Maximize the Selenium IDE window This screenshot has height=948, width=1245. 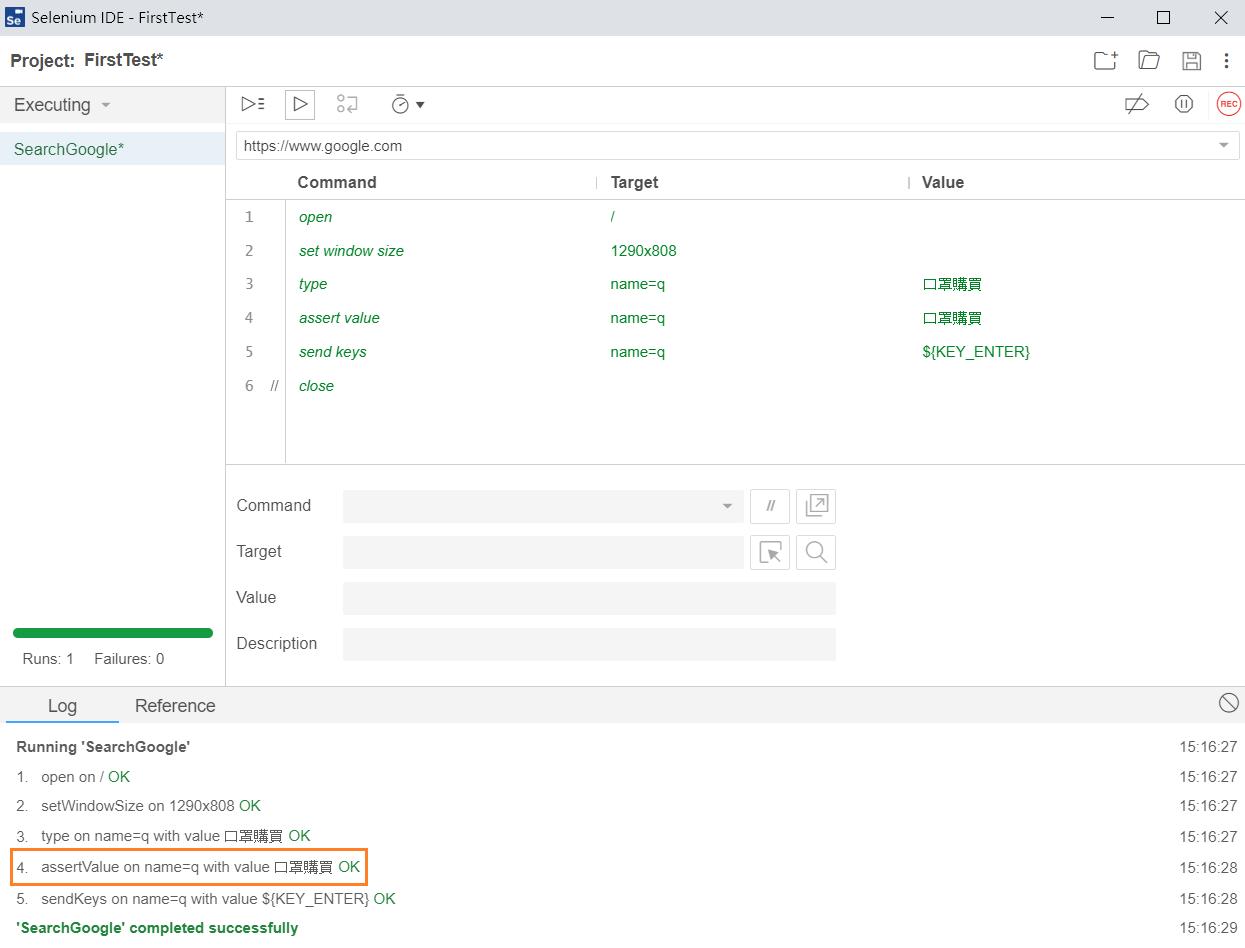tap(1163, 18)
